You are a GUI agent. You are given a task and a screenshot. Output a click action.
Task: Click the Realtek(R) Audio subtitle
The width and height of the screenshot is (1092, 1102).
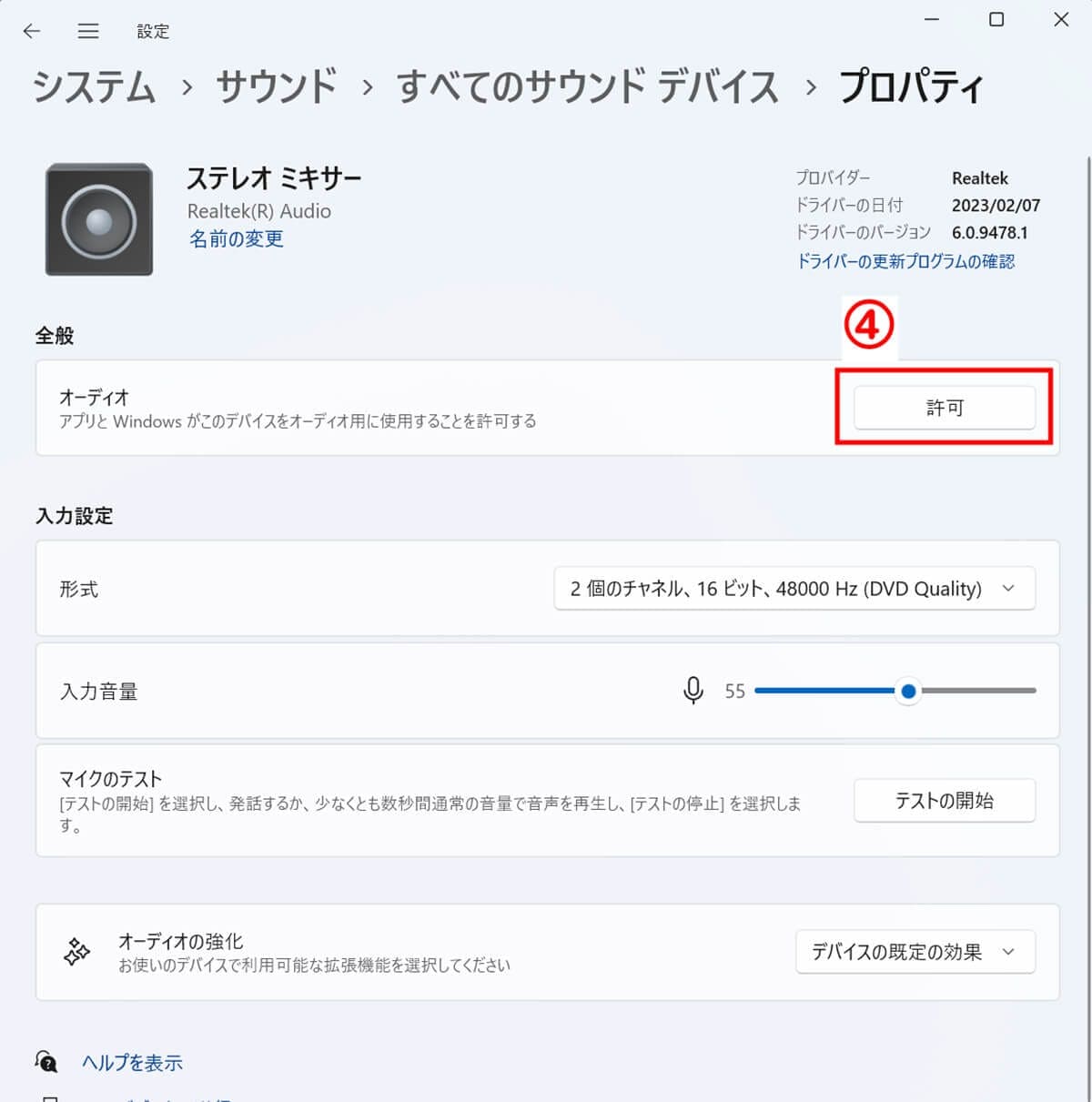pos(259,211)
